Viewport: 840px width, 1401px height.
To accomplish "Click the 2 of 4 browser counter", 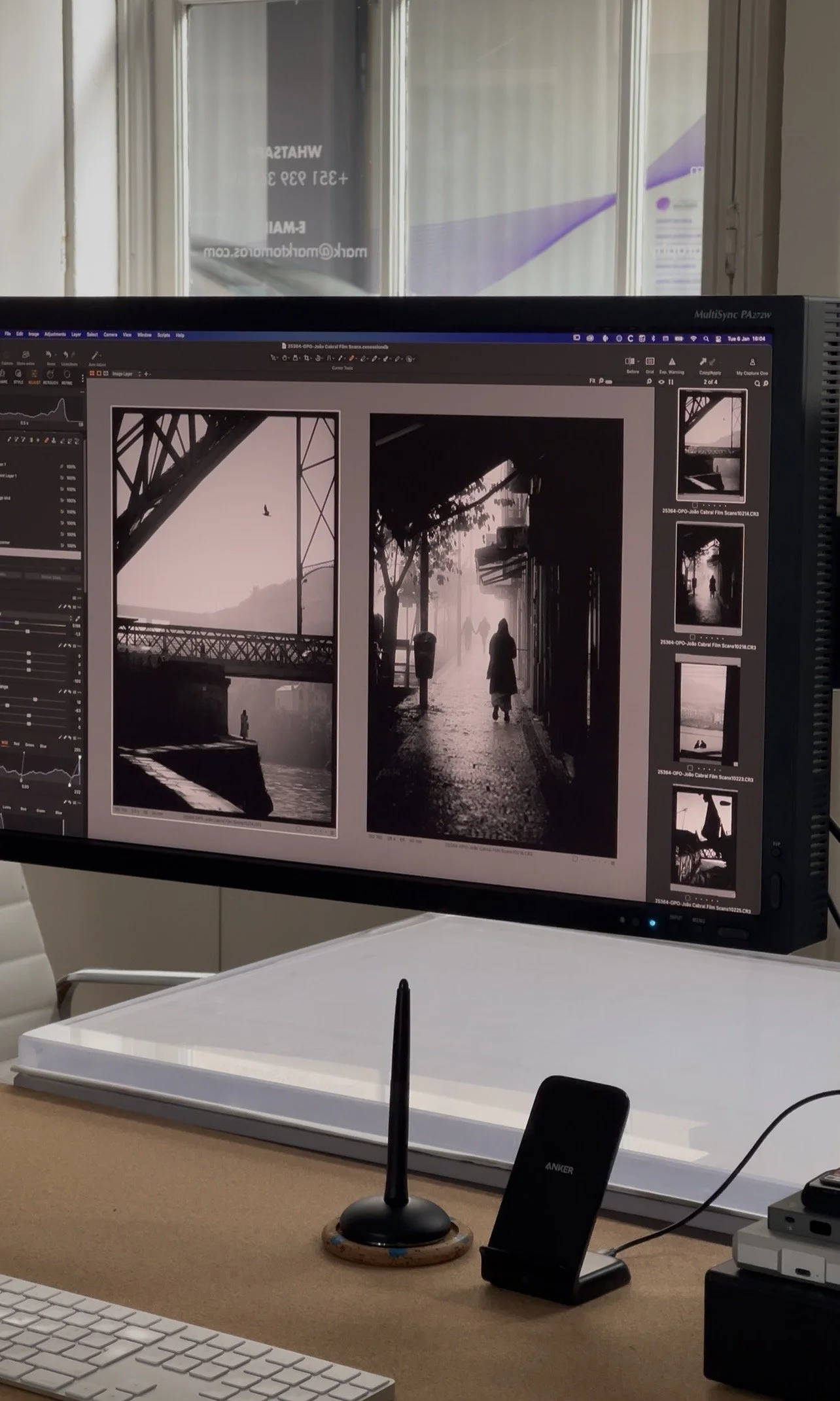I will [710, 382].
